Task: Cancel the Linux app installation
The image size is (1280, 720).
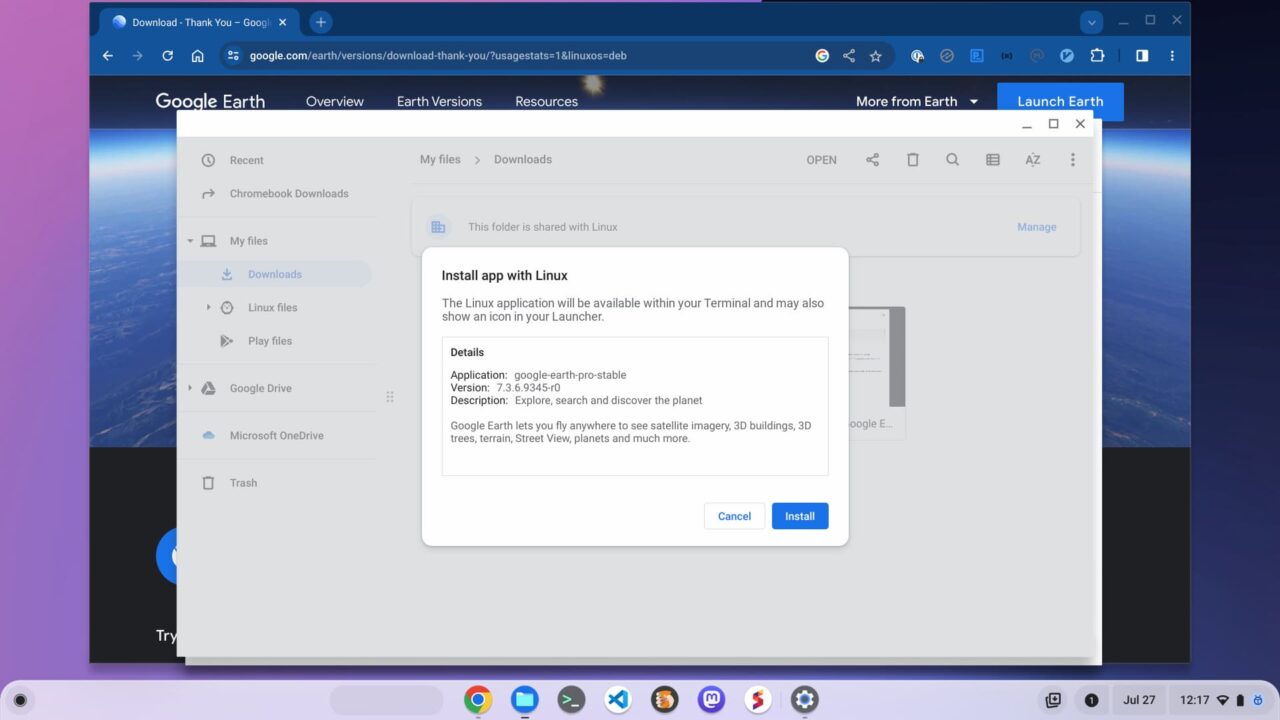Action: pyautogui.click(x=734, y=516)
